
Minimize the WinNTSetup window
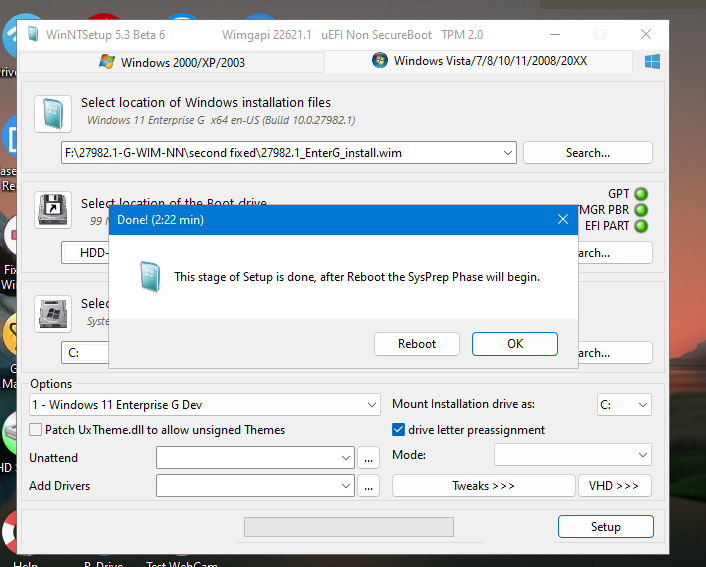tap(555, 34)
